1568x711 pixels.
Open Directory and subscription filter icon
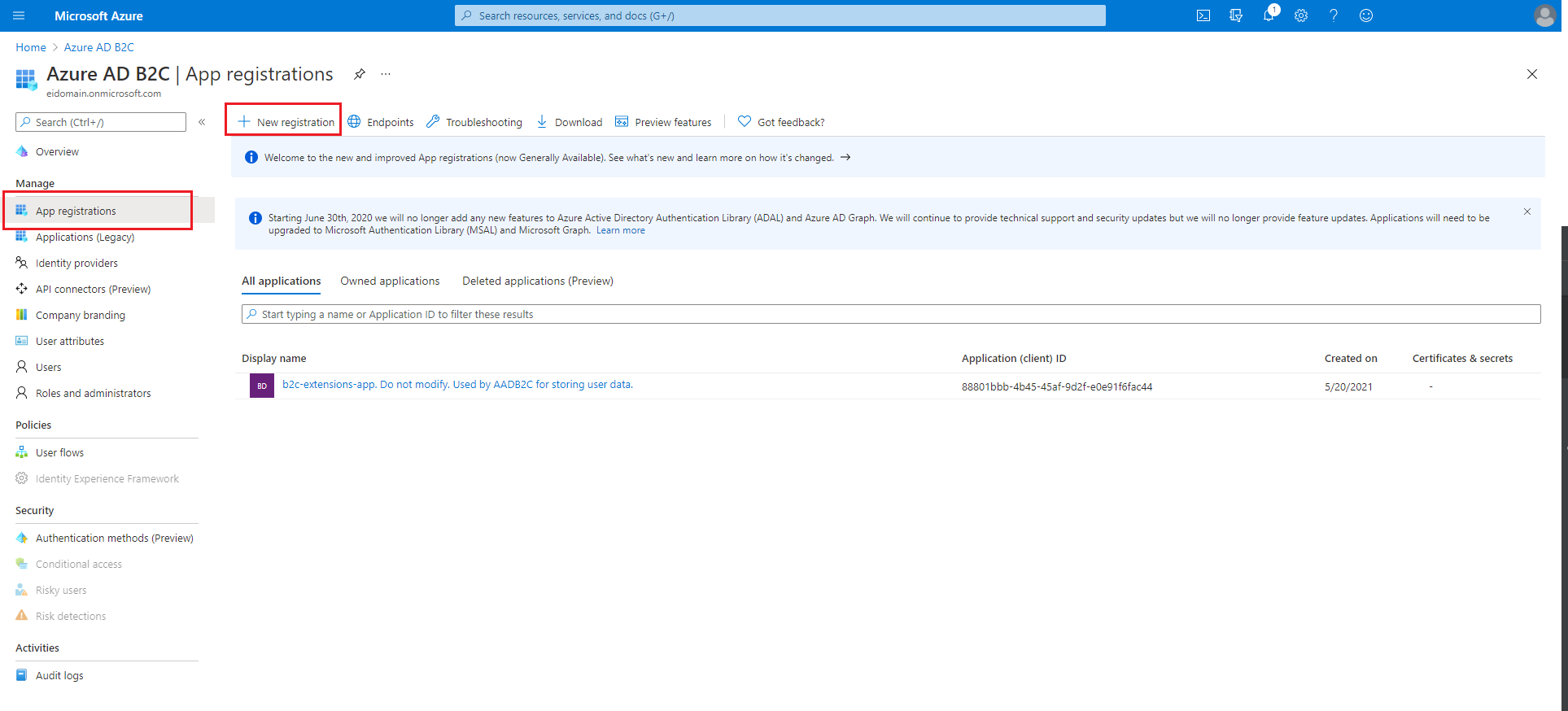click(x=1236, y=15)
